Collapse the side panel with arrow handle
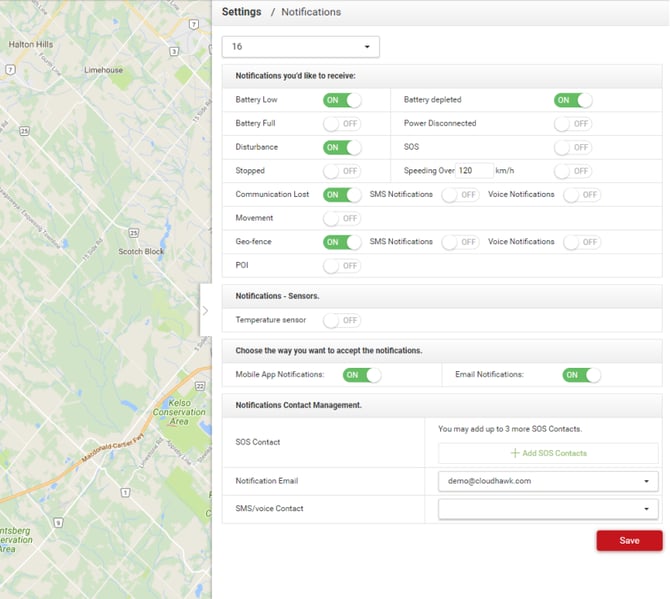Screen dimensions: 670x599 [x=205, y=310]
